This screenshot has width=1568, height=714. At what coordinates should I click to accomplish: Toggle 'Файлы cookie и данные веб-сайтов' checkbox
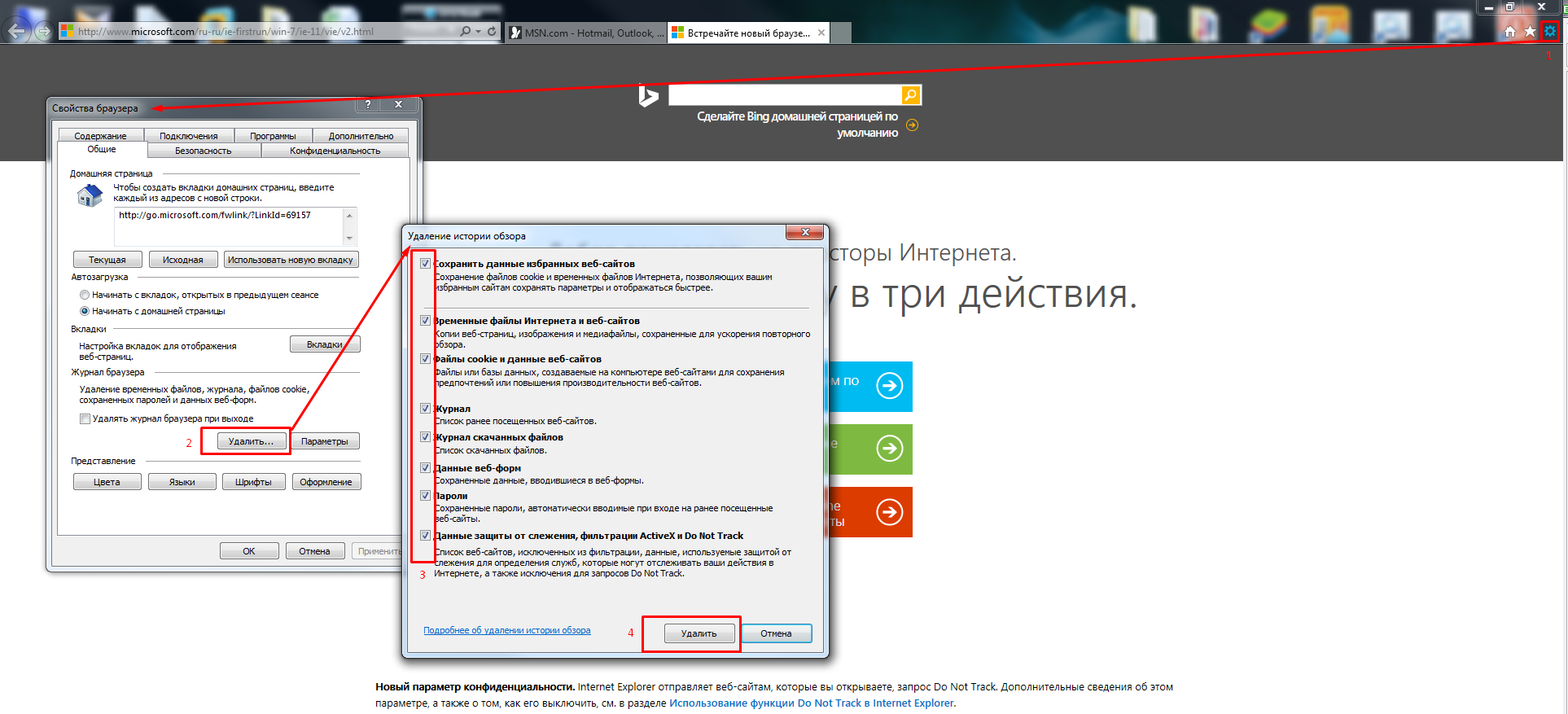click(x=425, y=359)
